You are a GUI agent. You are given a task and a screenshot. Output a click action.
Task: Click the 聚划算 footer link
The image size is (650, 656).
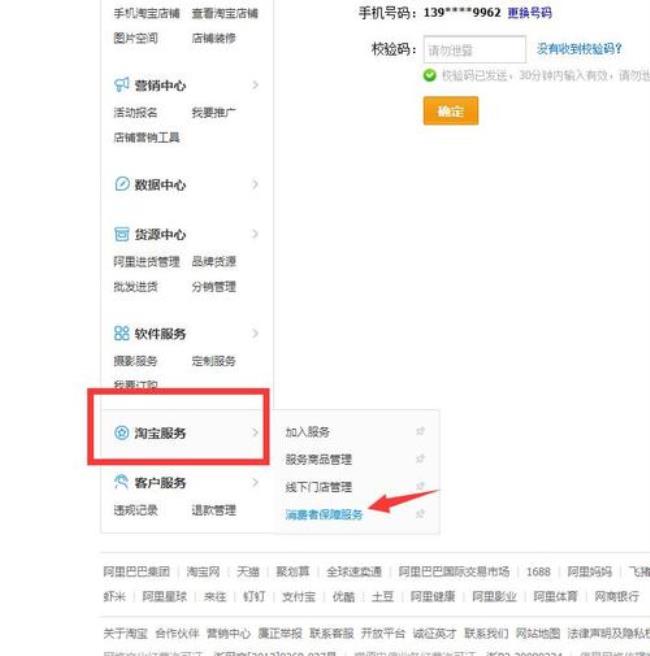(293, 571)
